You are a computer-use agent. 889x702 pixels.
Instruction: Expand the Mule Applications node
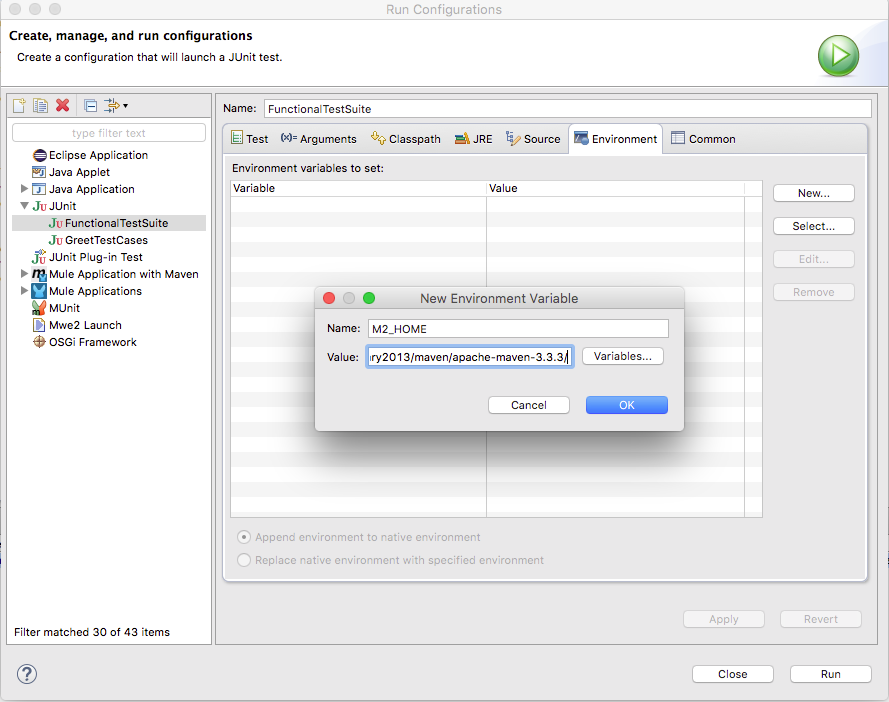coord(24,291)
